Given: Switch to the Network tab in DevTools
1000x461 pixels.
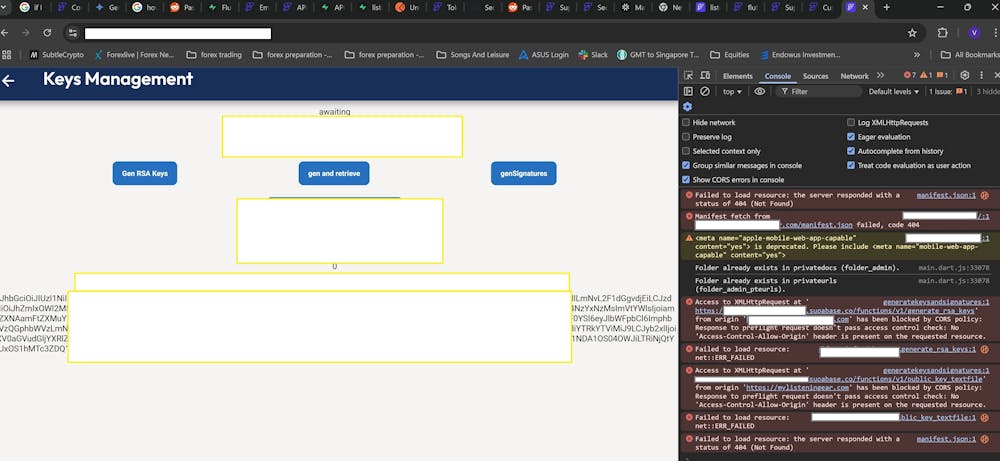Looking at the screenshot, I should point(854,76).
